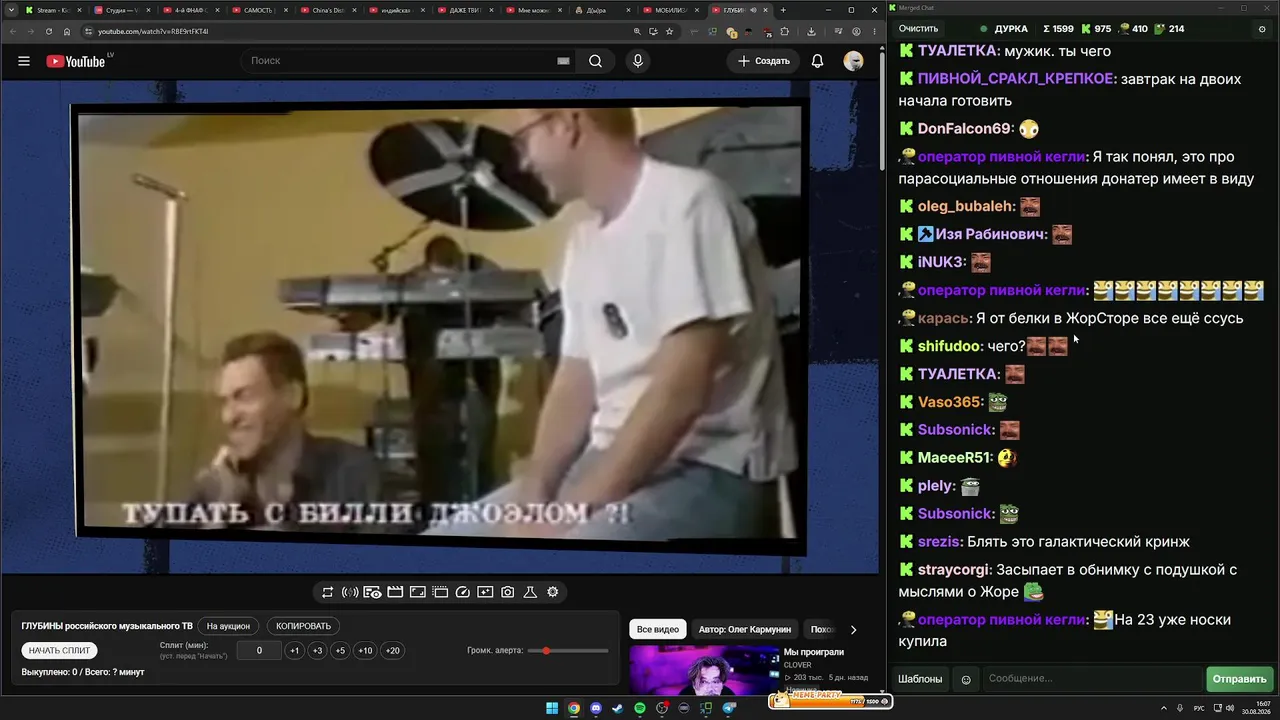
Task: Click the clapperboard icon under the video
Action: point(395,592)
